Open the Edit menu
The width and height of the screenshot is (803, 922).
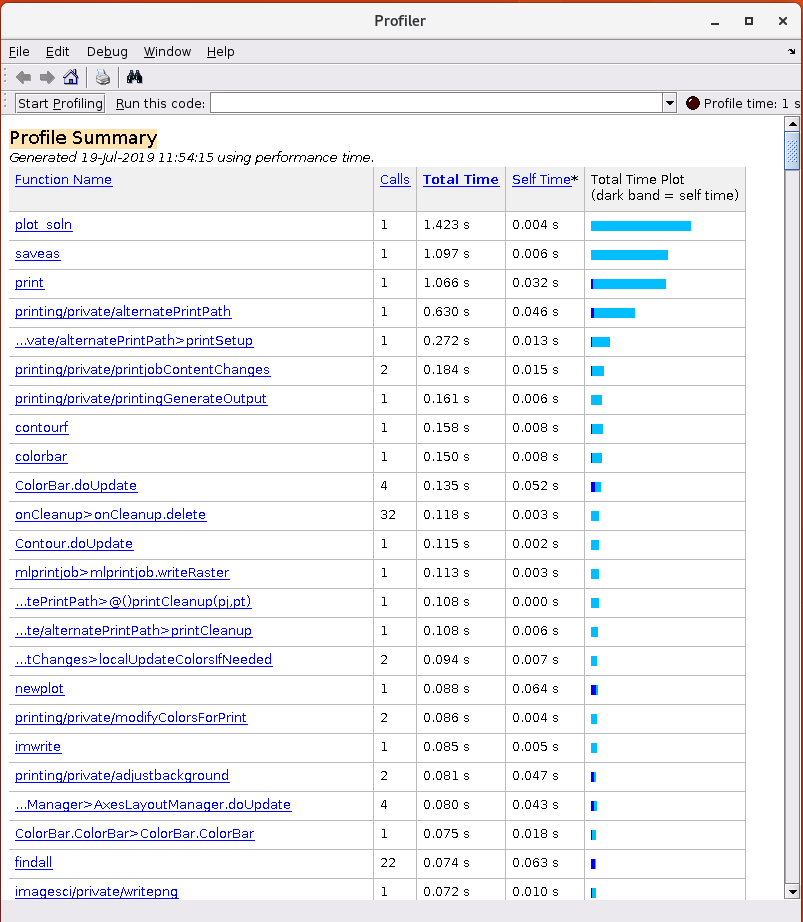[57, 52]
